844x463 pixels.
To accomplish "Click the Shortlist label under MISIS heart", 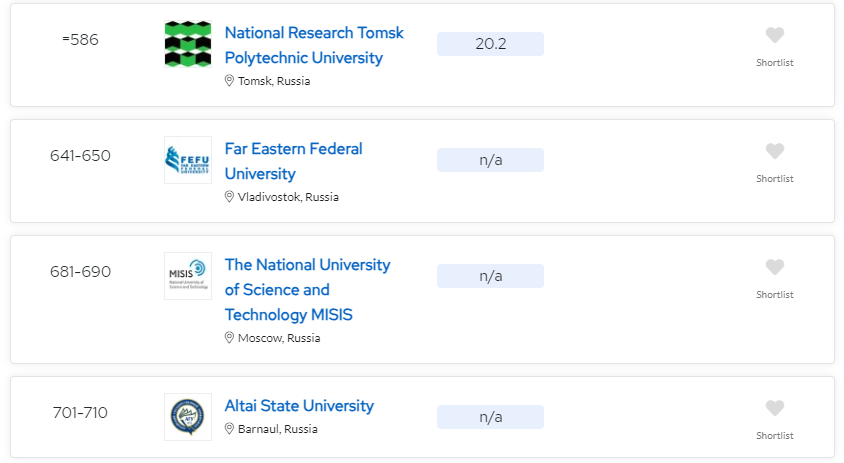I will 775,295.
